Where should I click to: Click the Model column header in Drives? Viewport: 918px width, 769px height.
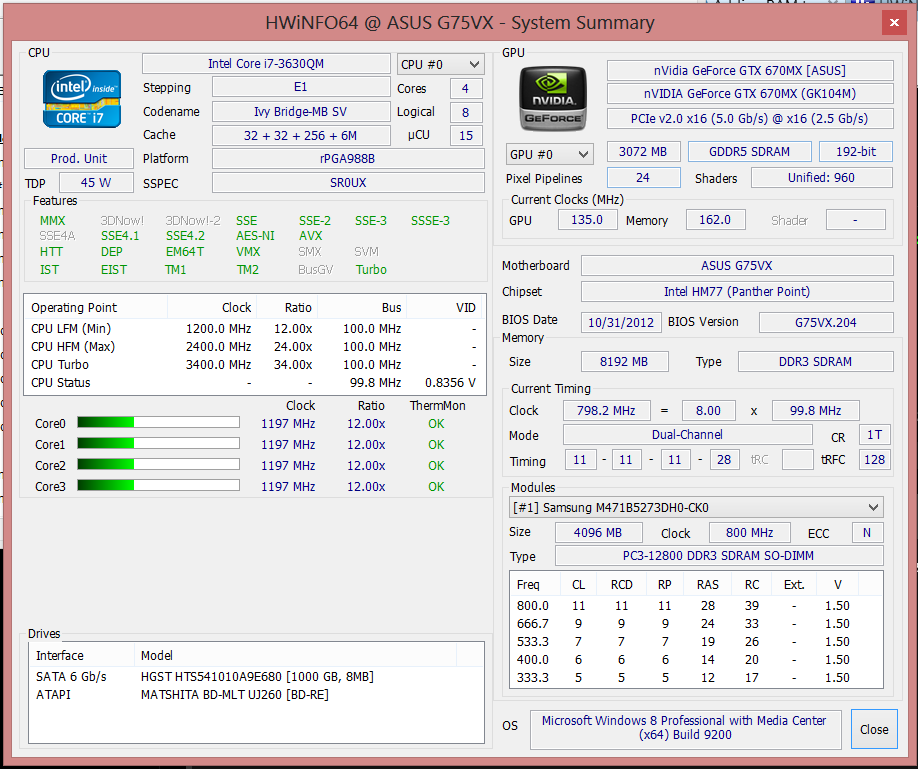296,655
